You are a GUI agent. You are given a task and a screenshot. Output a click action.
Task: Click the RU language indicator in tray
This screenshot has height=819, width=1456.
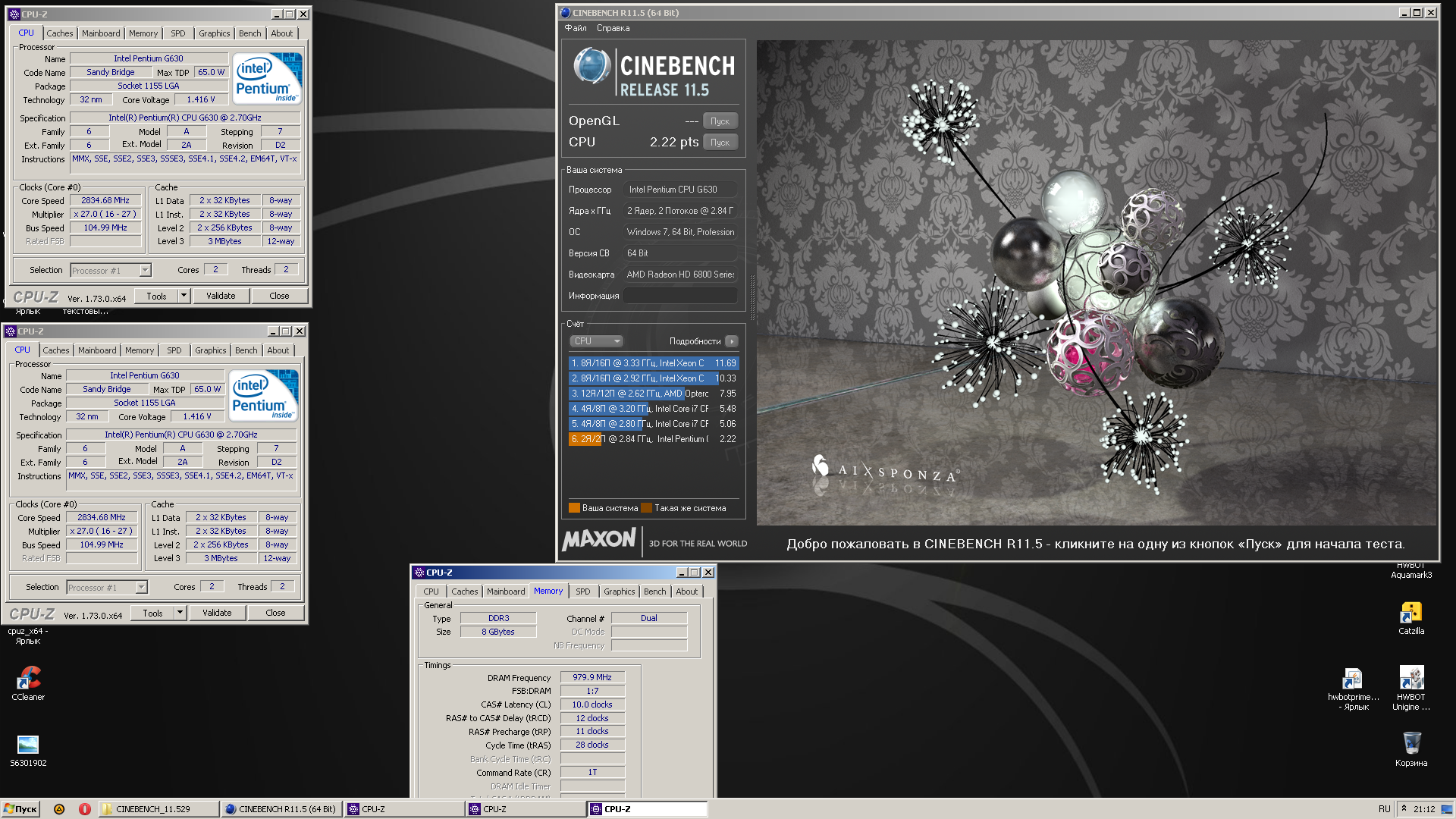(1385, 809)
